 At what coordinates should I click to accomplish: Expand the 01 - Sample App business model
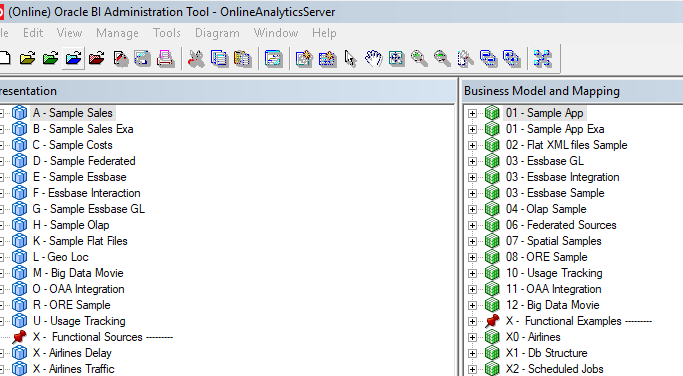[x=472, y=113]
